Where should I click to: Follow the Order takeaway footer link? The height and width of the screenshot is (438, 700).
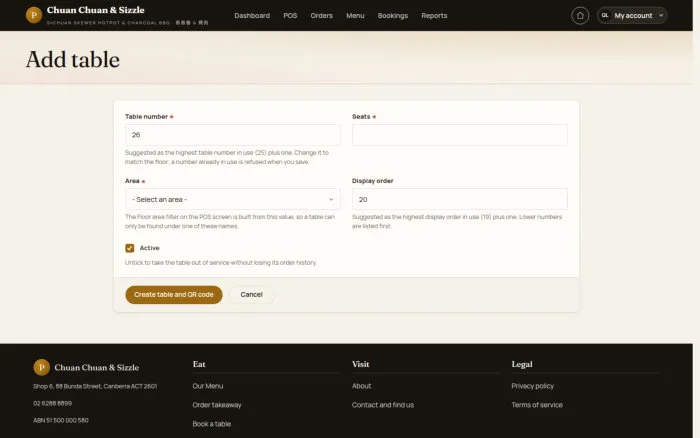(217, 405)
